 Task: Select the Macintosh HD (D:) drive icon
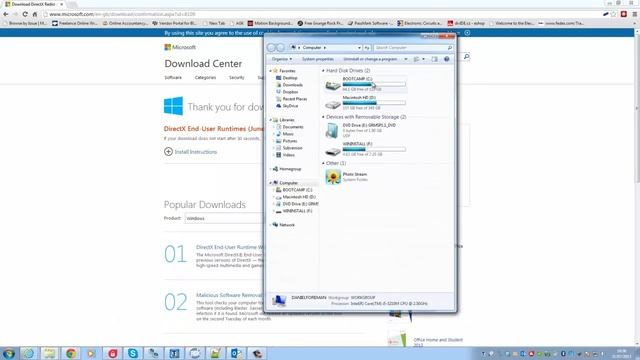[x=333, y=105]
